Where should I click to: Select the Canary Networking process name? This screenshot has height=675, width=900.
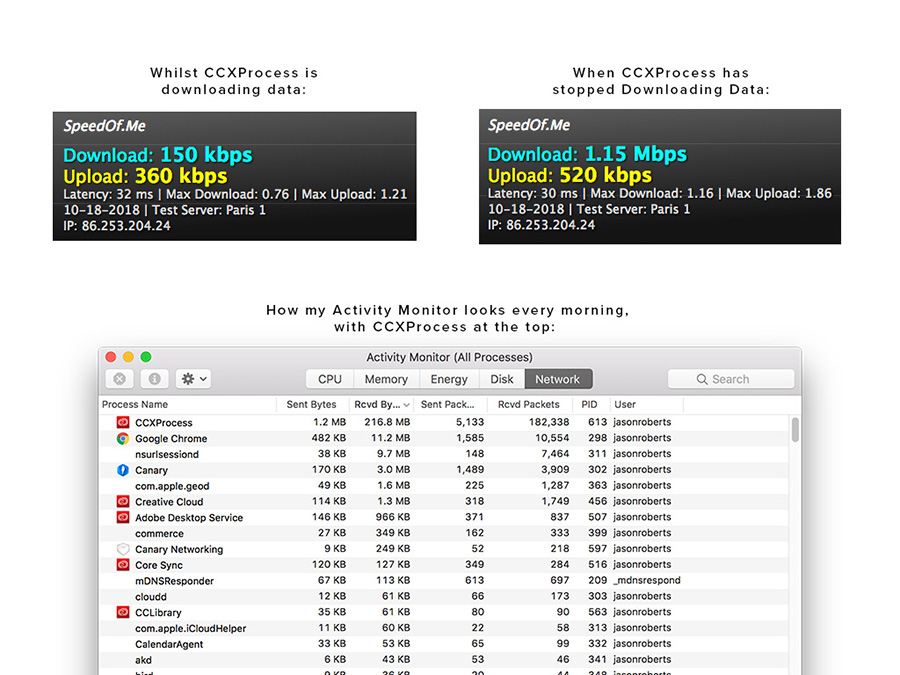pos(179,549)
